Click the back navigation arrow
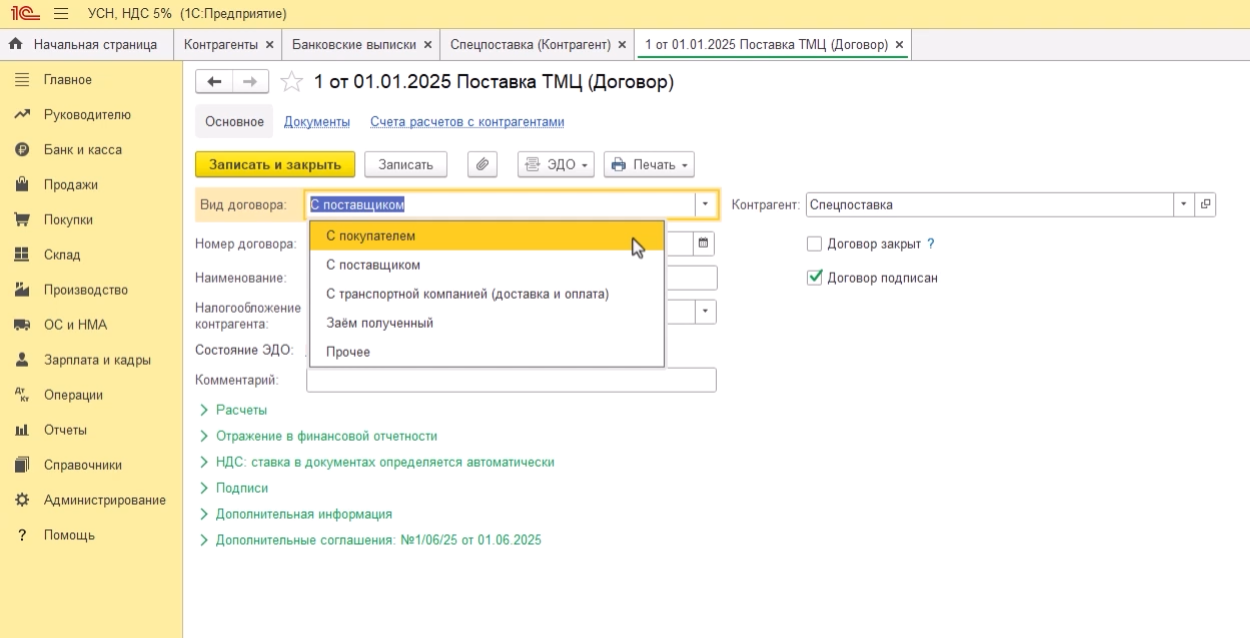The width and height of the screenshot is (1250, 638). coord(214,82)
